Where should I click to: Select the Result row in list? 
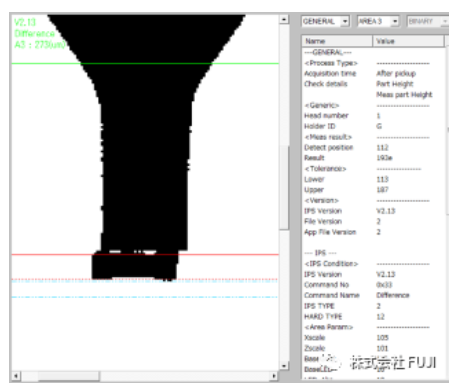[373, 158]
